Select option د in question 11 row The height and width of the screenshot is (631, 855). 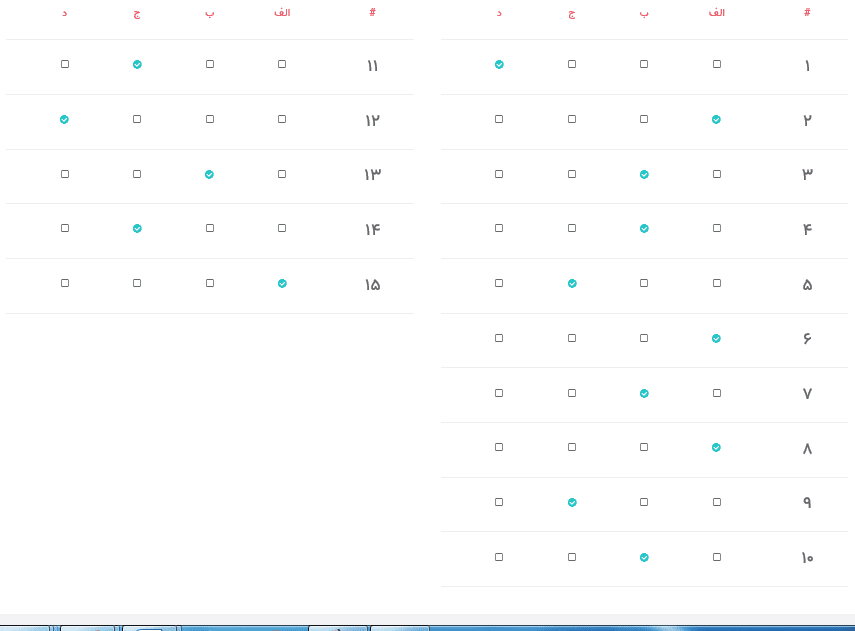[x=65, y=64]
